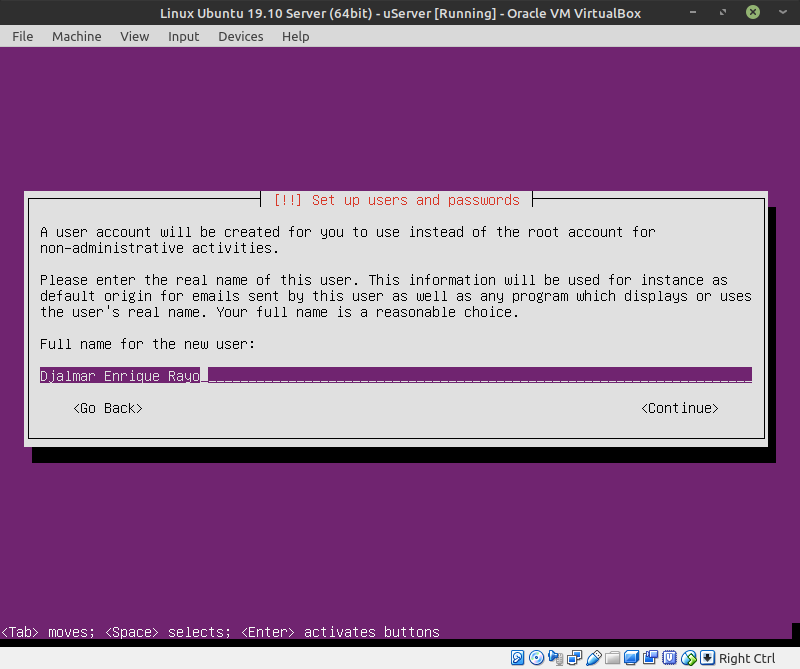The height and width of the screenshot is (669, 800).
Task: Click the <Go Back> button
Action: 108,408
